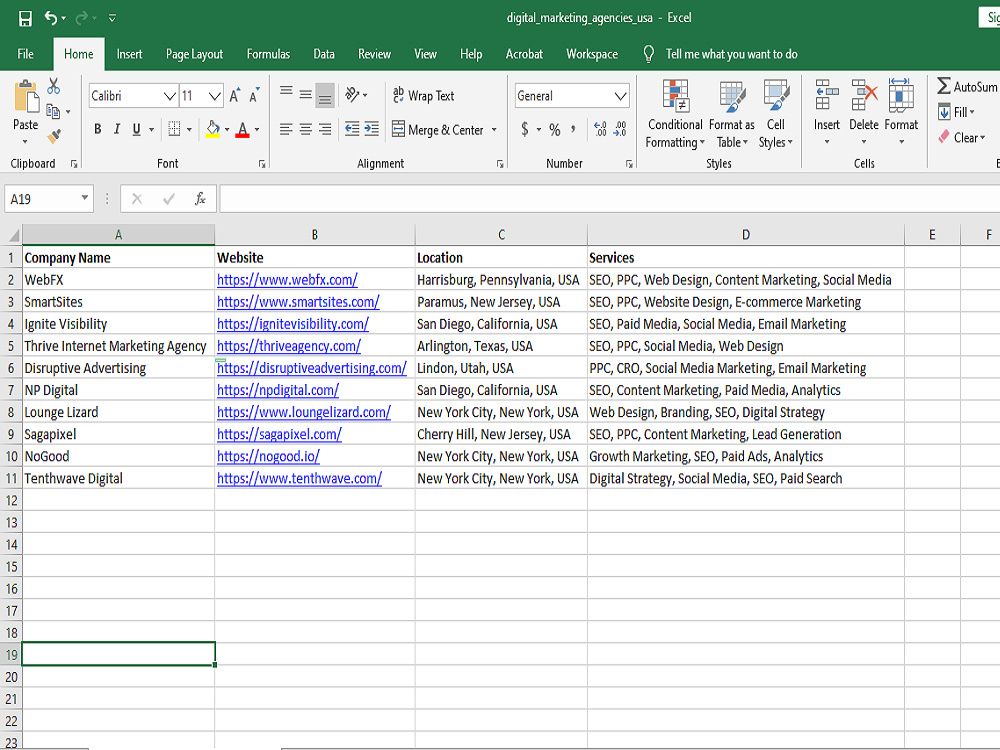Center text horizontally
The image size is (1000, 750).
tap(305, 129)
